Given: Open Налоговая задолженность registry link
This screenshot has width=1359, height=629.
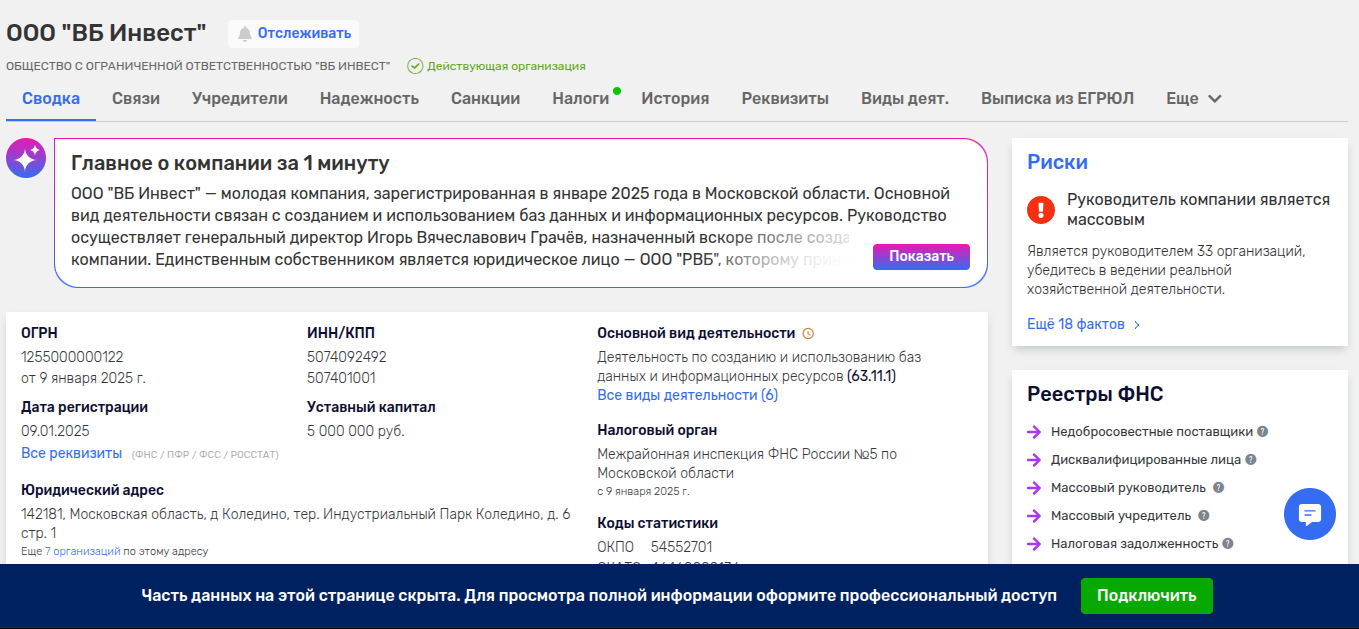Looking at the screenshot, I should pos(1134,544).
